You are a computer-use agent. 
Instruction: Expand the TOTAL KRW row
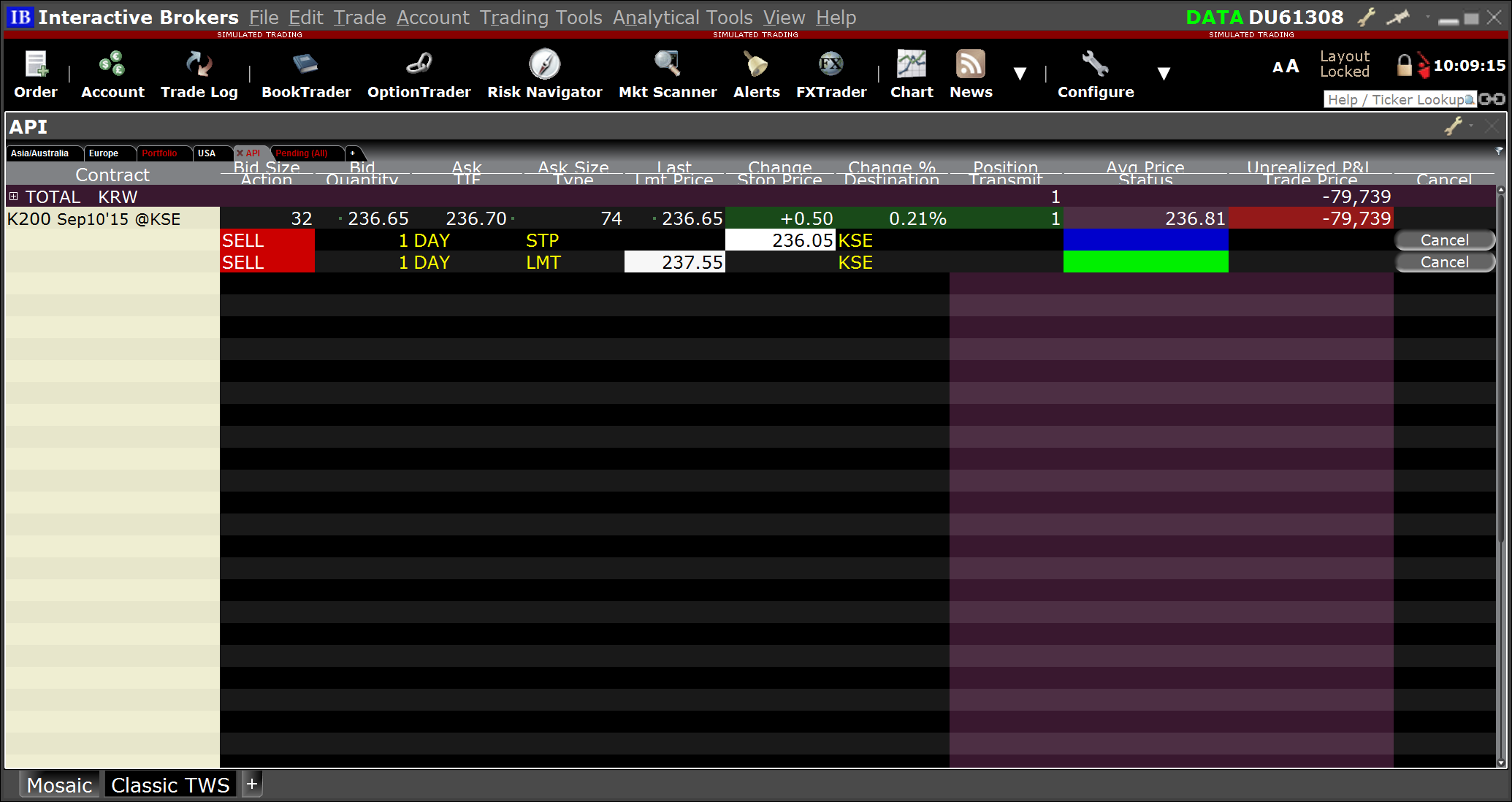click(x=13, y=196)
